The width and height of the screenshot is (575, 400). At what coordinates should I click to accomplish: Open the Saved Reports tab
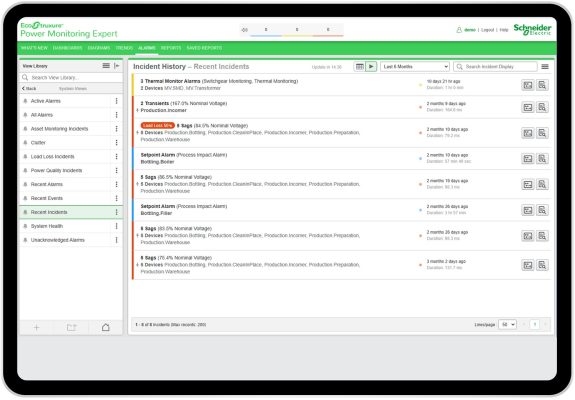(x=204, y=48)
